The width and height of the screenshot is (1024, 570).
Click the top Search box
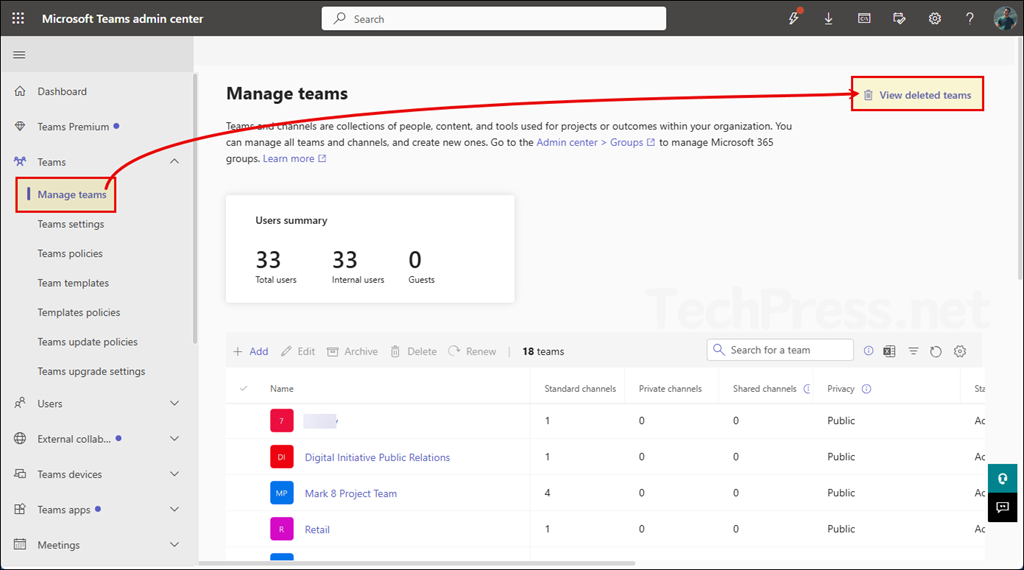494,18
